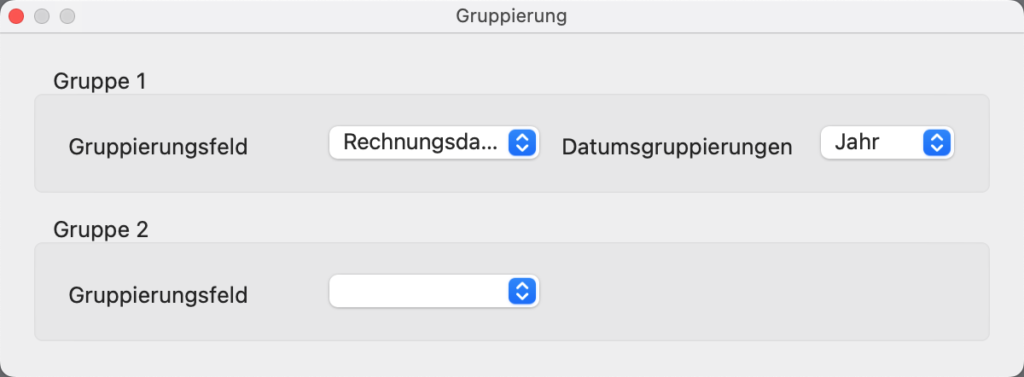This screenshot has height=377, width=1024.
Task: Click the Gruppierungsfeld label in Gruppe 2
Action: tap(158, 295)
